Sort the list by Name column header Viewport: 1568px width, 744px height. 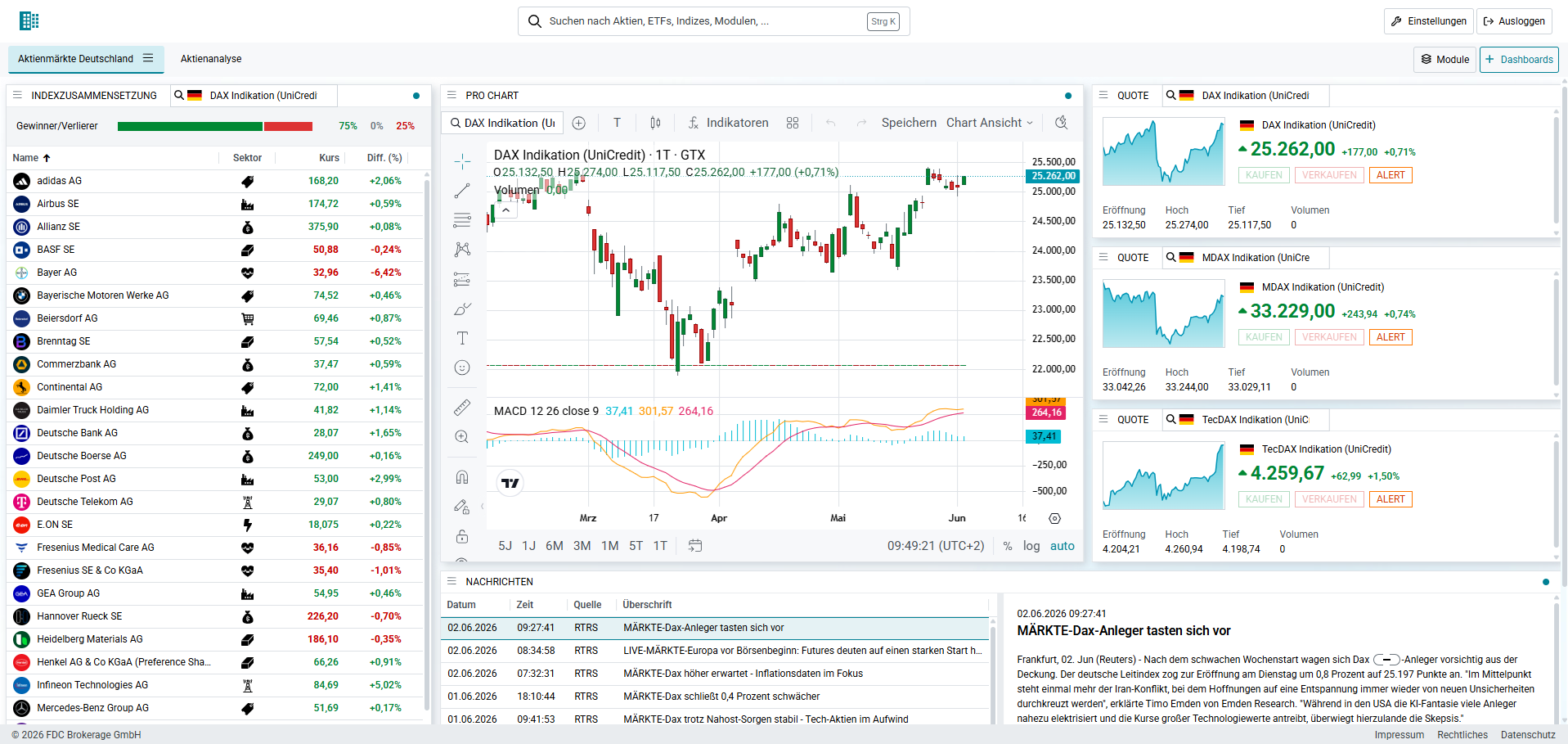pos(31,158)
